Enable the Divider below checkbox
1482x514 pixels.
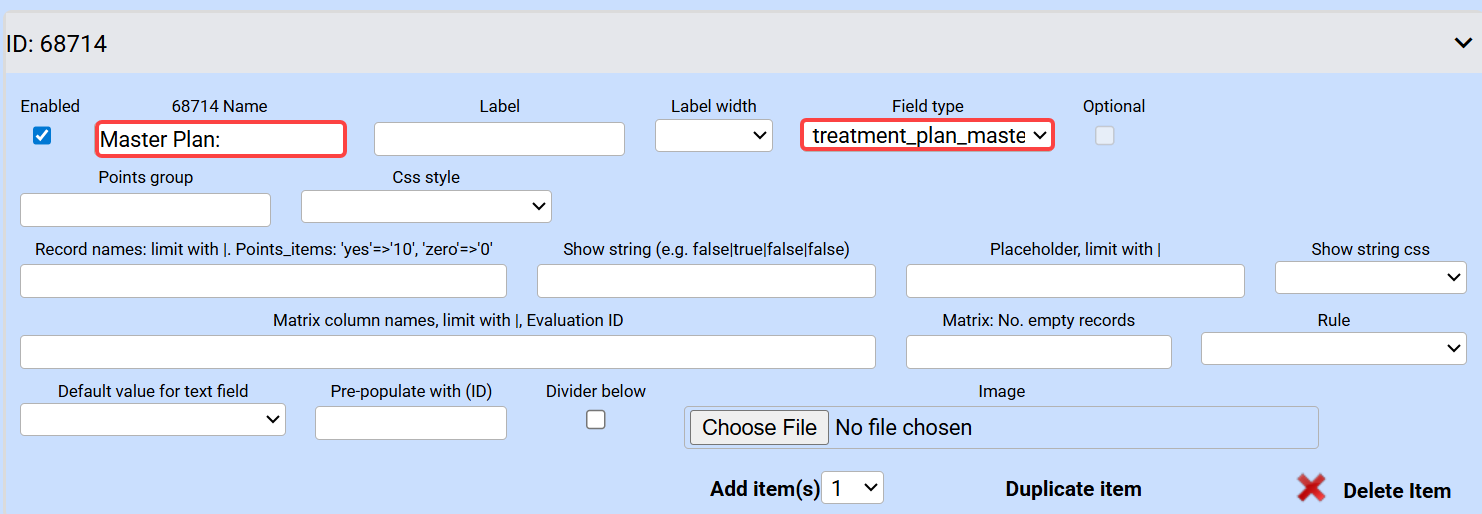595,420
